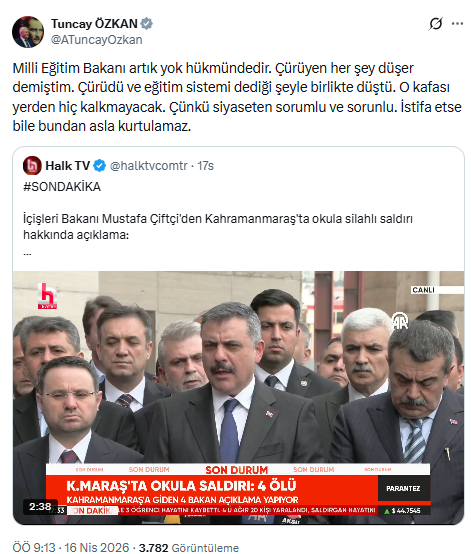Click the Tuncay ÖZKAN display name
The height and width of the screenshot is (554, 471).
pyautogui.click(x=94, y=24)
